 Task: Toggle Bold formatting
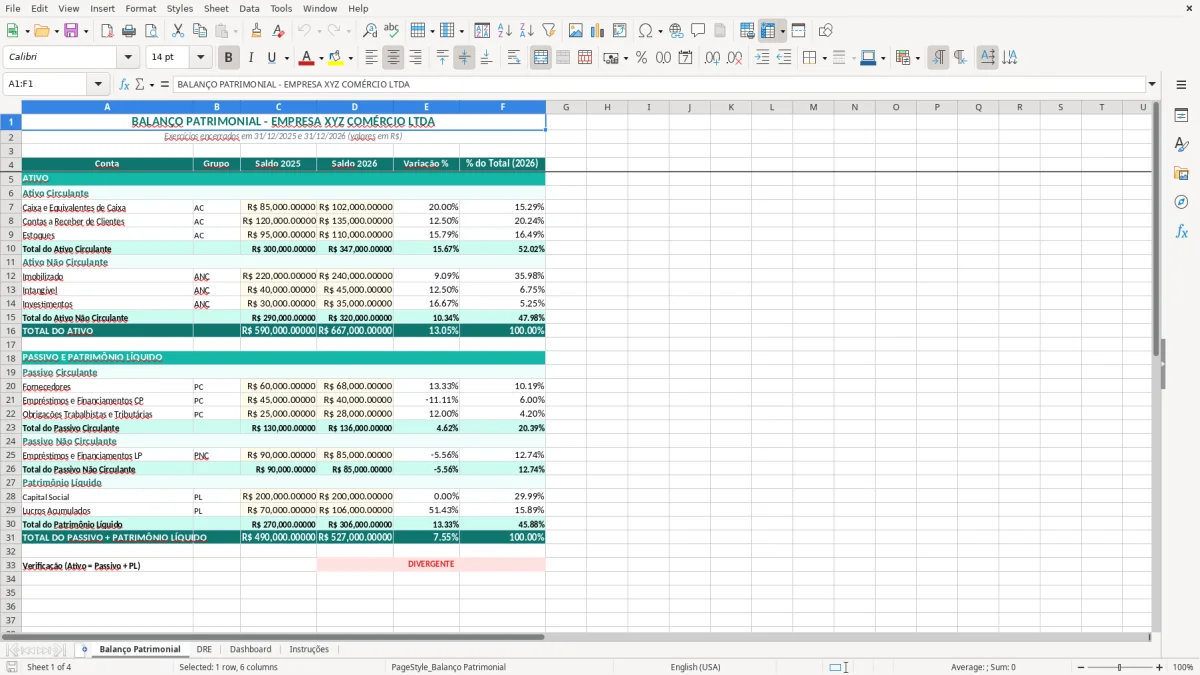click(229, 58)
